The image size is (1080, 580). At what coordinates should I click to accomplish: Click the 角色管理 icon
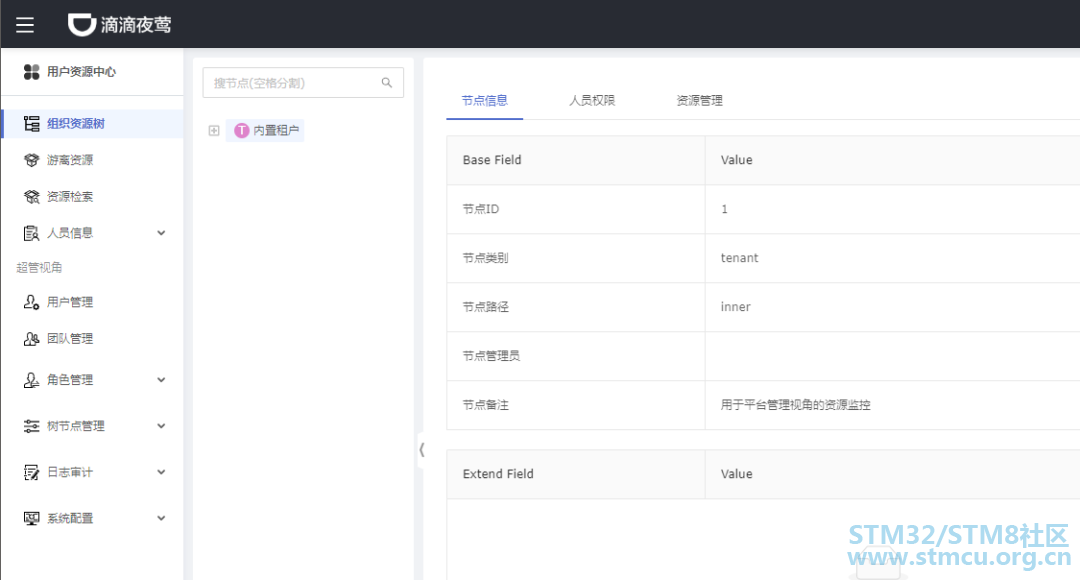point(31,380)
